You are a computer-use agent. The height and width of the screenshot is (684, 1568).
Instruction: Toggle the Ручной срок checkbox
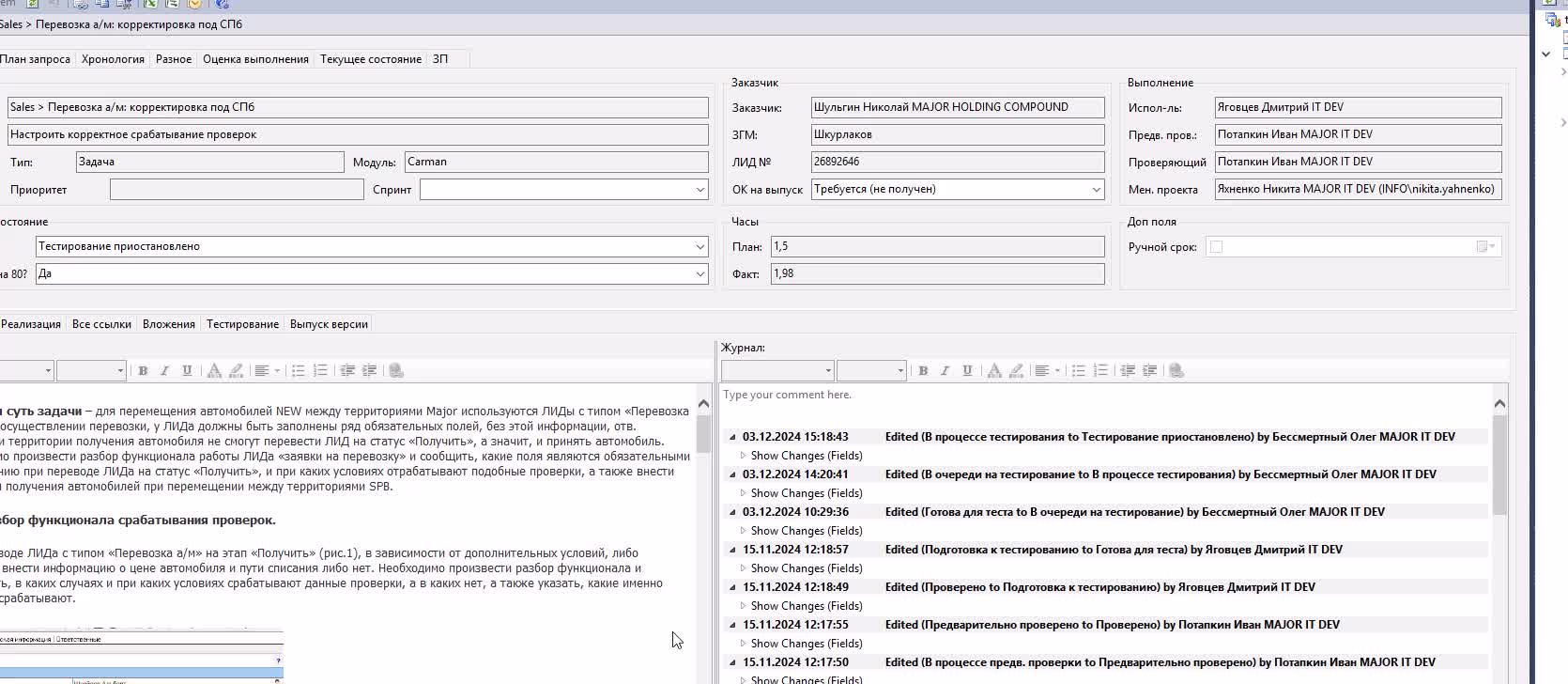tap(1216, 247)
